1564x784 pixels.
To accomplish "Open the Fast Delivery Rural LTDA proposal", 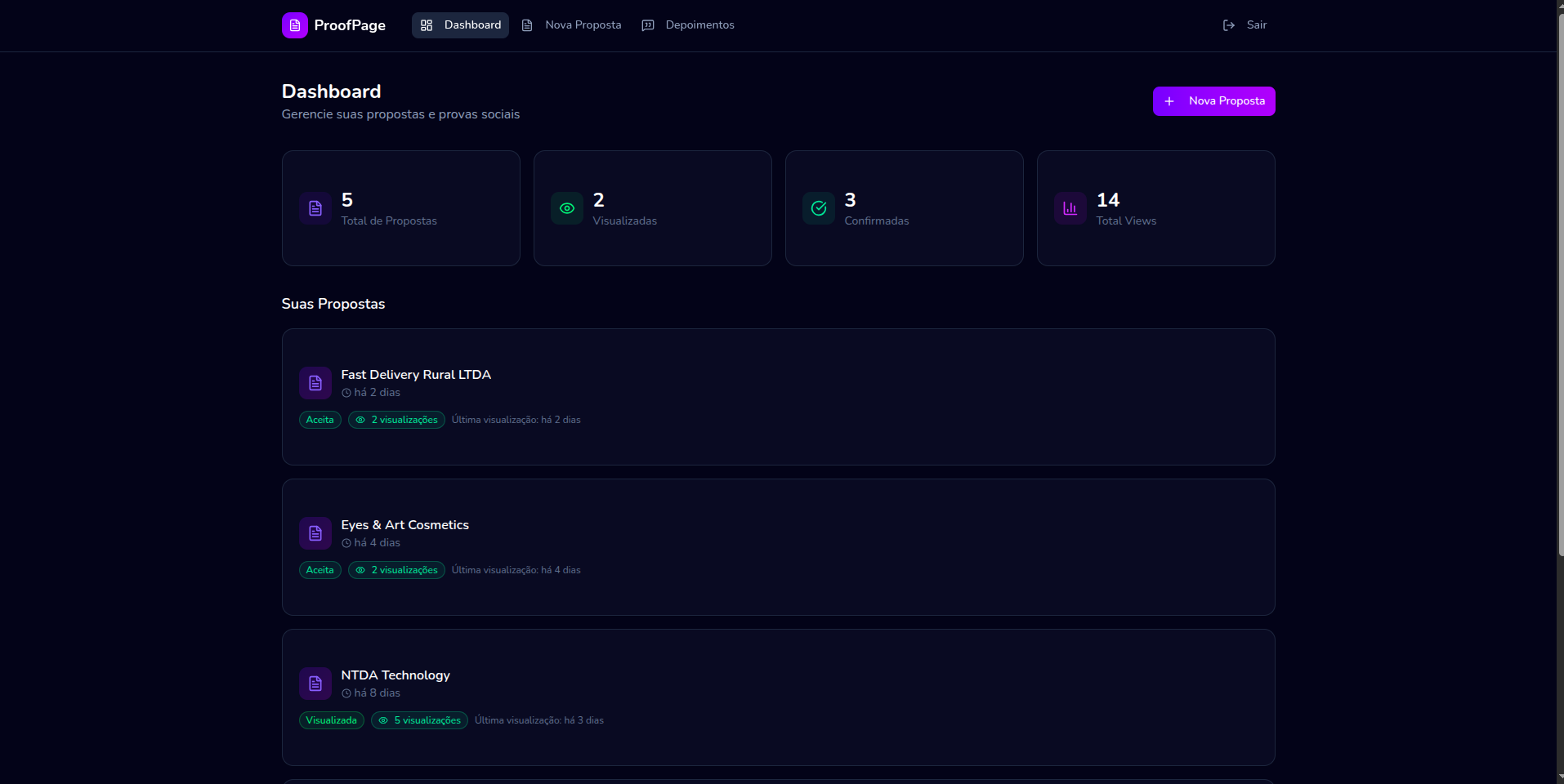I will [415, 375].
